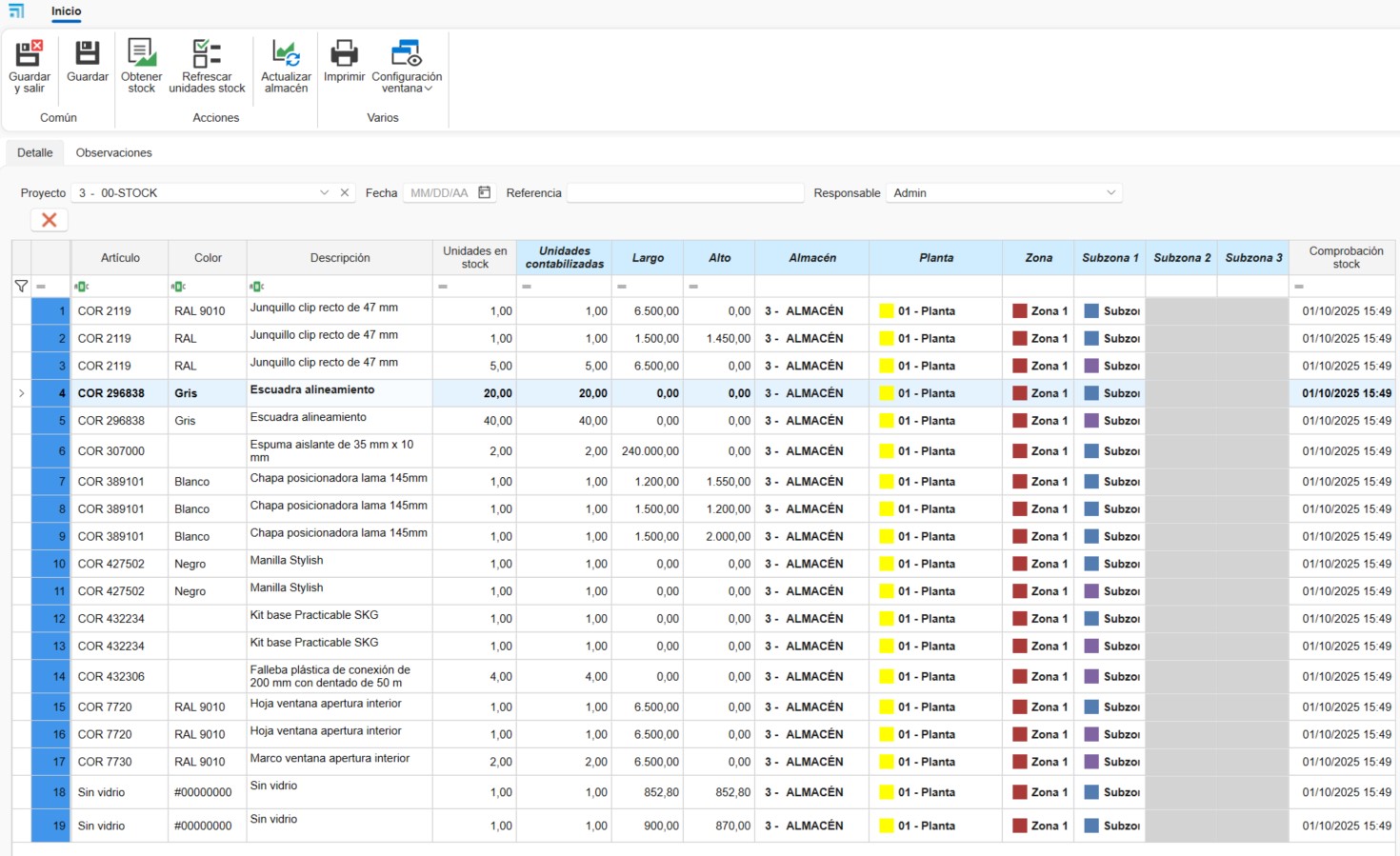Open the calendar picker in Fecha field
The height and width of the screenshot is (856, 1400).
click(x=485, y=193)
